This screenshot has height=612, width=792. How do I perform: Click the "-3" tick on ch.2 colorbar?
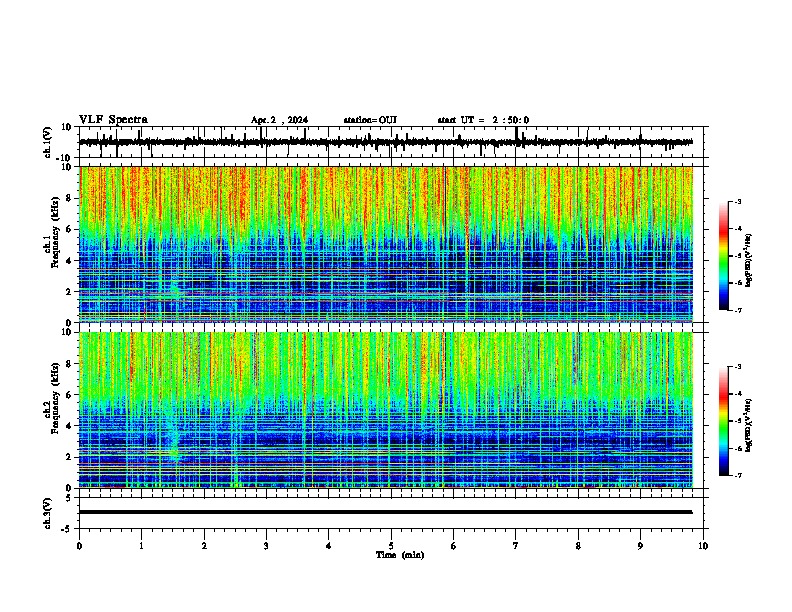(737, 367)
